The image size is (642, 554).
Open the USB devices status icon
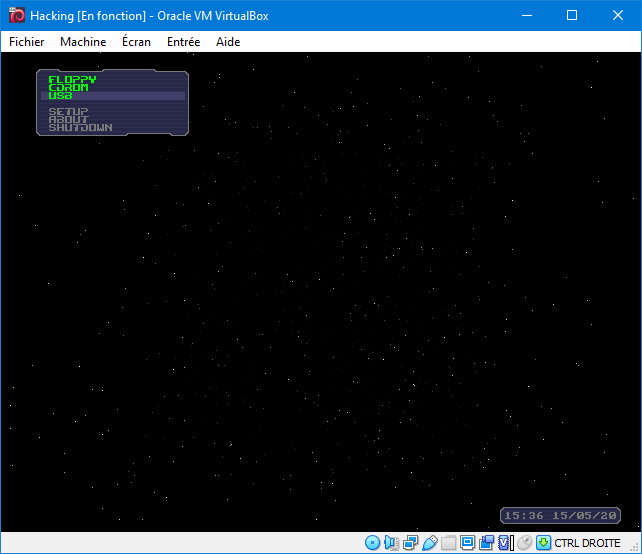pos(430,543)
